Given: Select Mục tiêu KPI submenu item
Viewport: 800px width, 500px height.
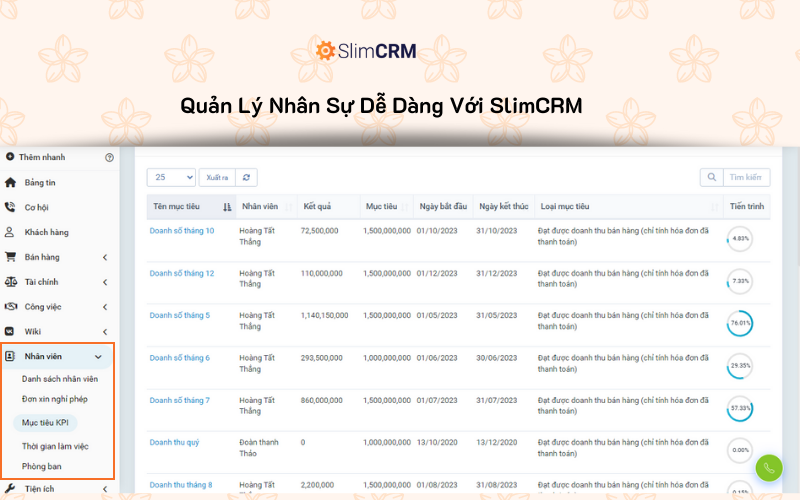Looking at the screenshot, I should point(45,422).
